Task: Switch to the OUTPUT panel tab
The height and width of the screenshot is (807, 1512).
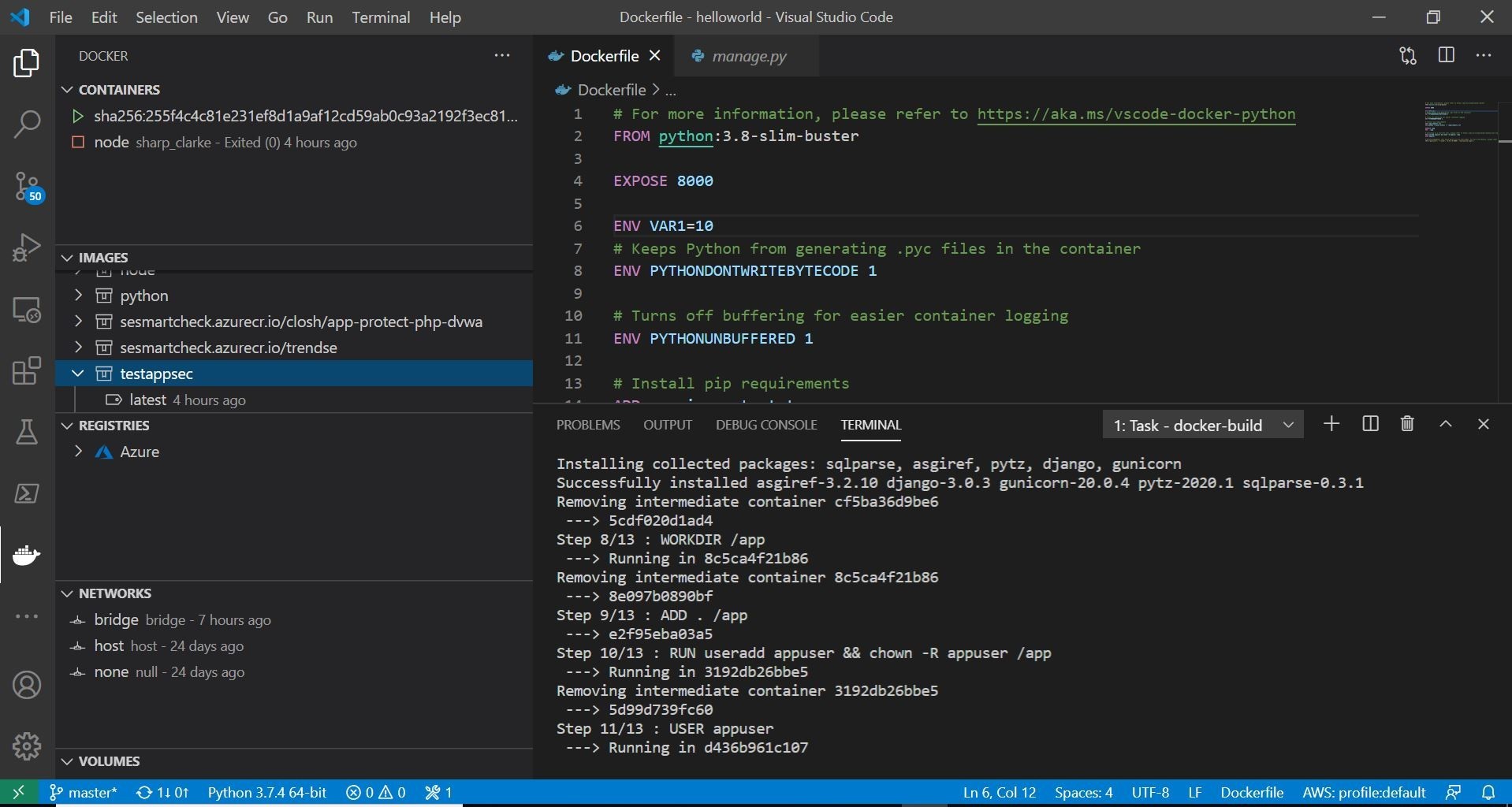Action: tap(668, 425)
